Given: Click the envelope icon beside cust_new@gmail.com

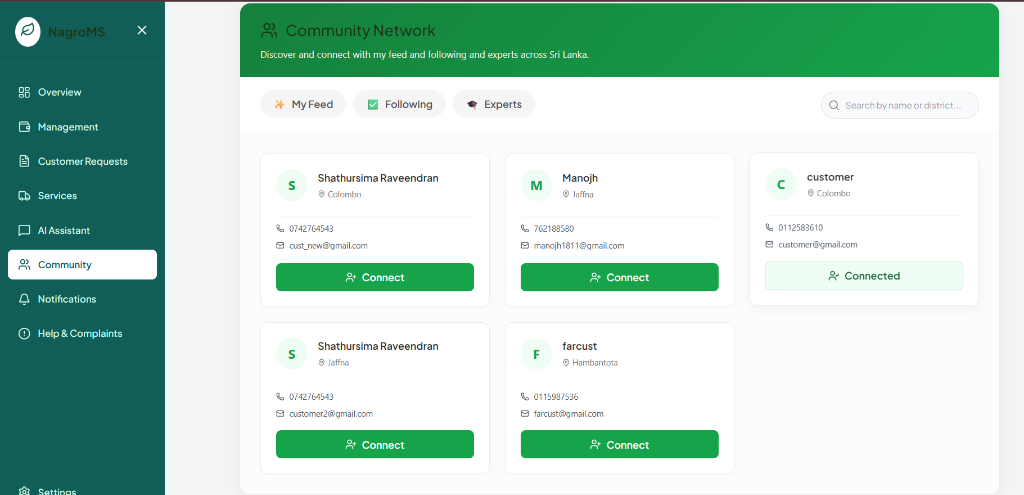Looking at the screenshot, I should [x=280, y=246].
